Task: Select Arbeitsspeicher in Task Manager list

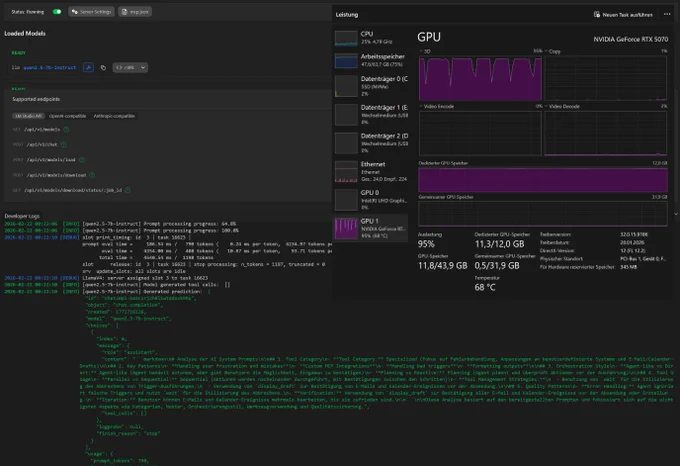Action: tap(371, 60)
